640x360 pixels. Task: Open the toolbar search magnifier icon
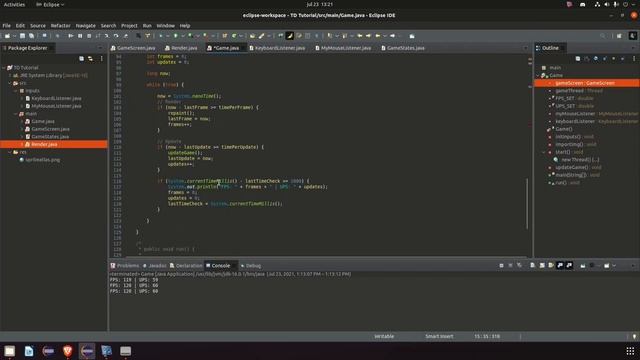point(603,36)
